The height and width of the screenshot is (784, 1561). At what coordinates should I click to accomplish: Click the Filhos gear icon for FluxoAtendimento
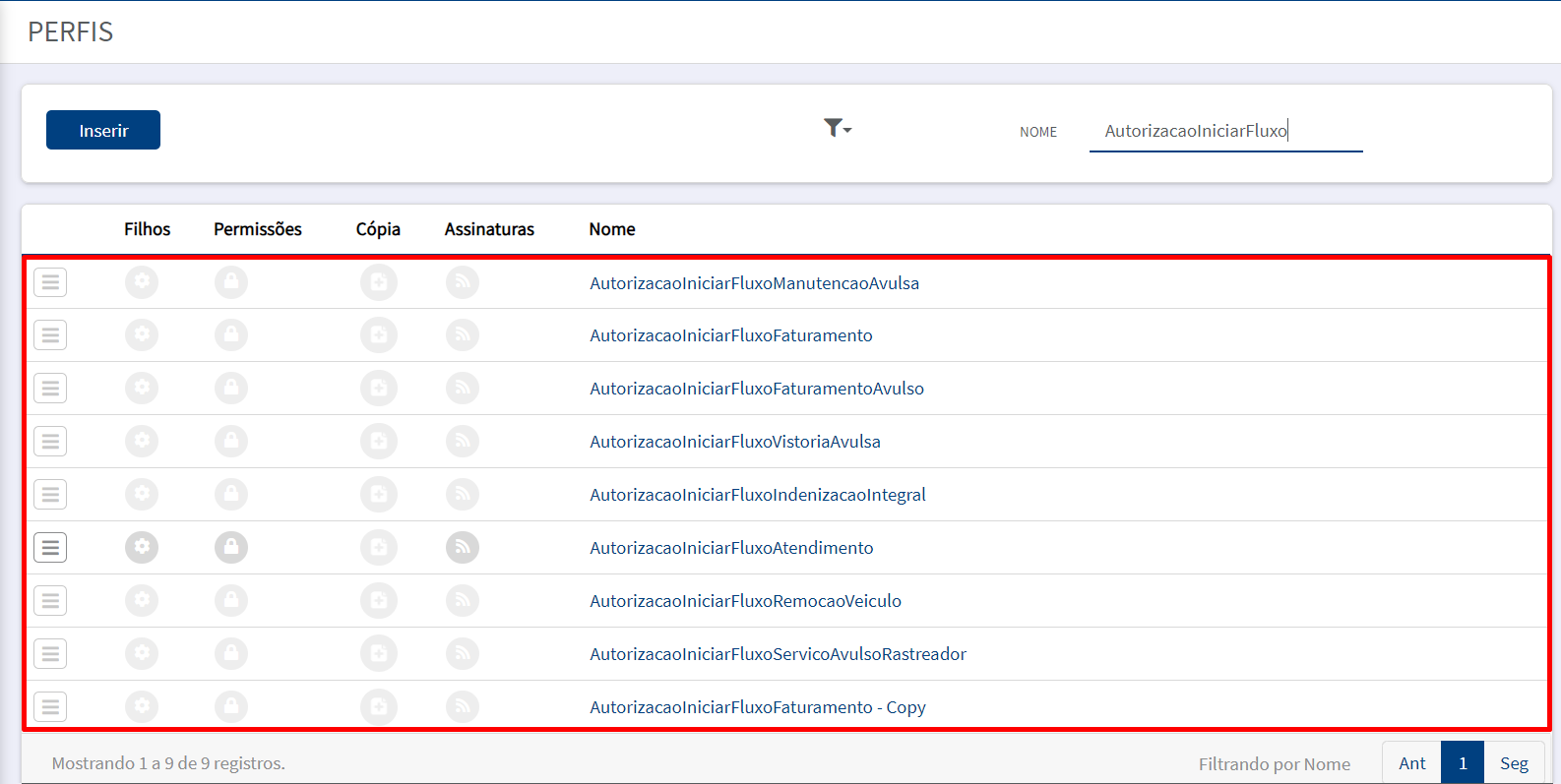click(x=142, y=548)
